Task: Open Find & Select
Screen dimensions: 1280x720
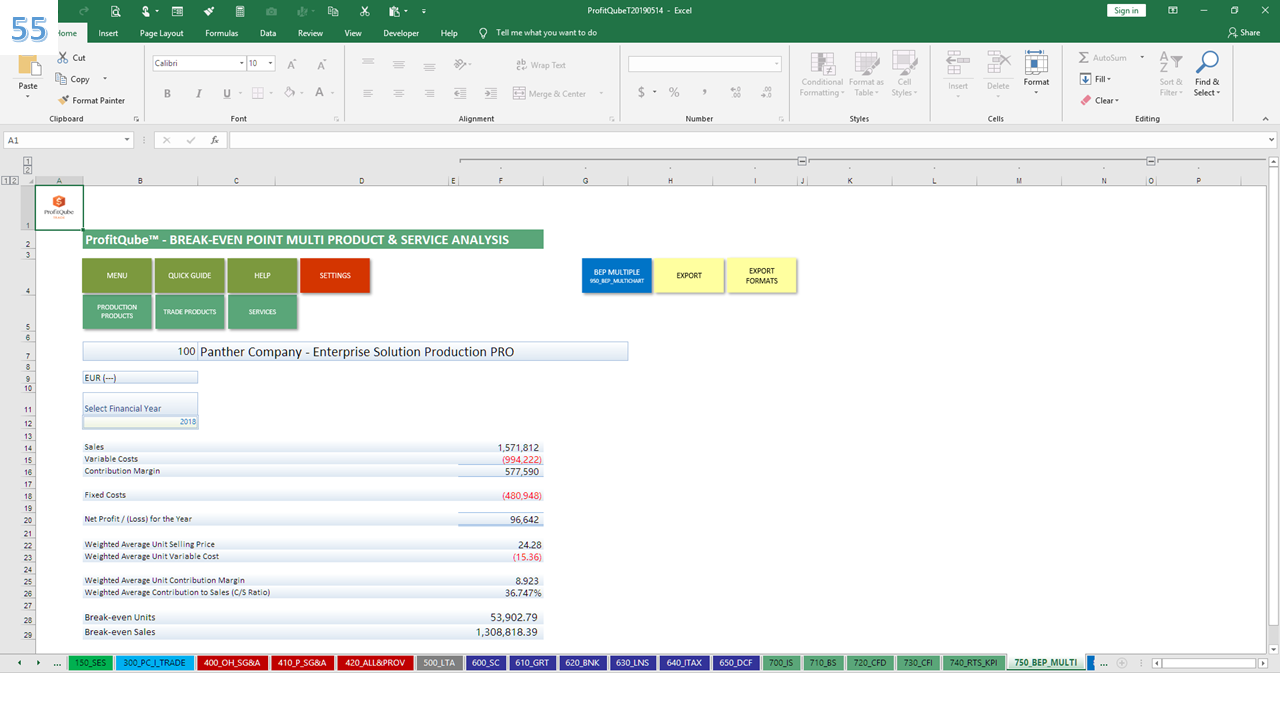Action: point(1207,74)
